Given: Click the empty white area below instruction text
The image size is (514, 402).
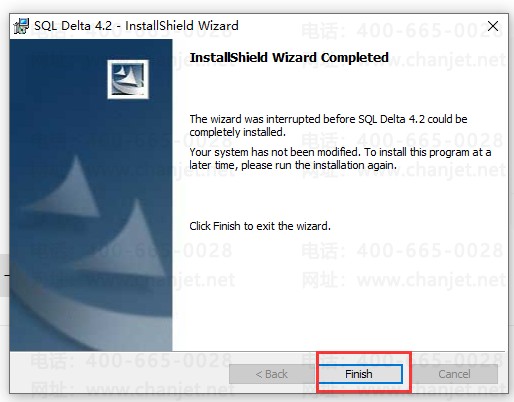Looking at the screenshot, I should point(340,290).
